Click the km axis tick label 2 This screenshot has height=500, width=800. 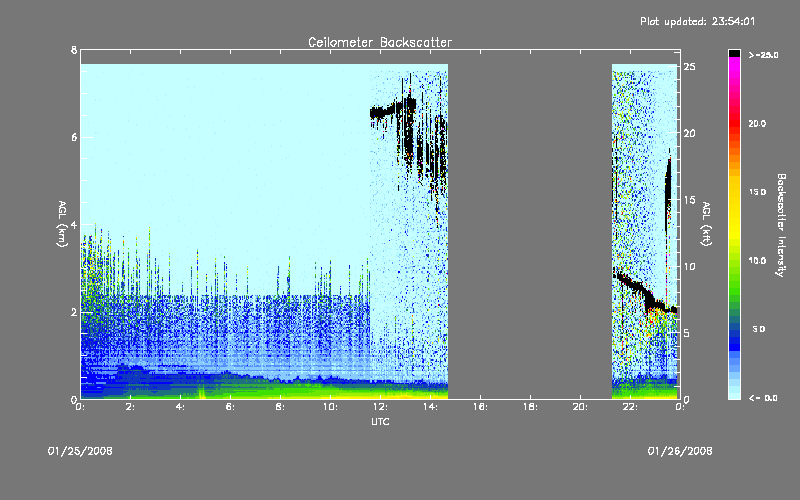pyautogui.click(x=74, y=312)
